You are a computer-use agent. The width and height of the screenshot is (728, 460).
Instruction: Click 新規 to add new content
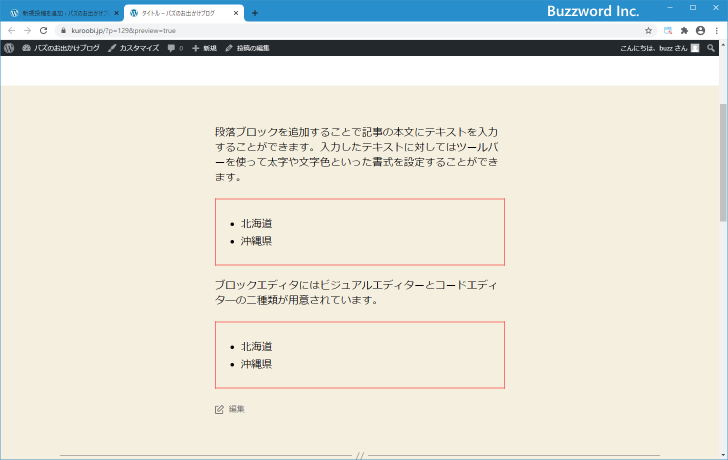tap(205, 48)
